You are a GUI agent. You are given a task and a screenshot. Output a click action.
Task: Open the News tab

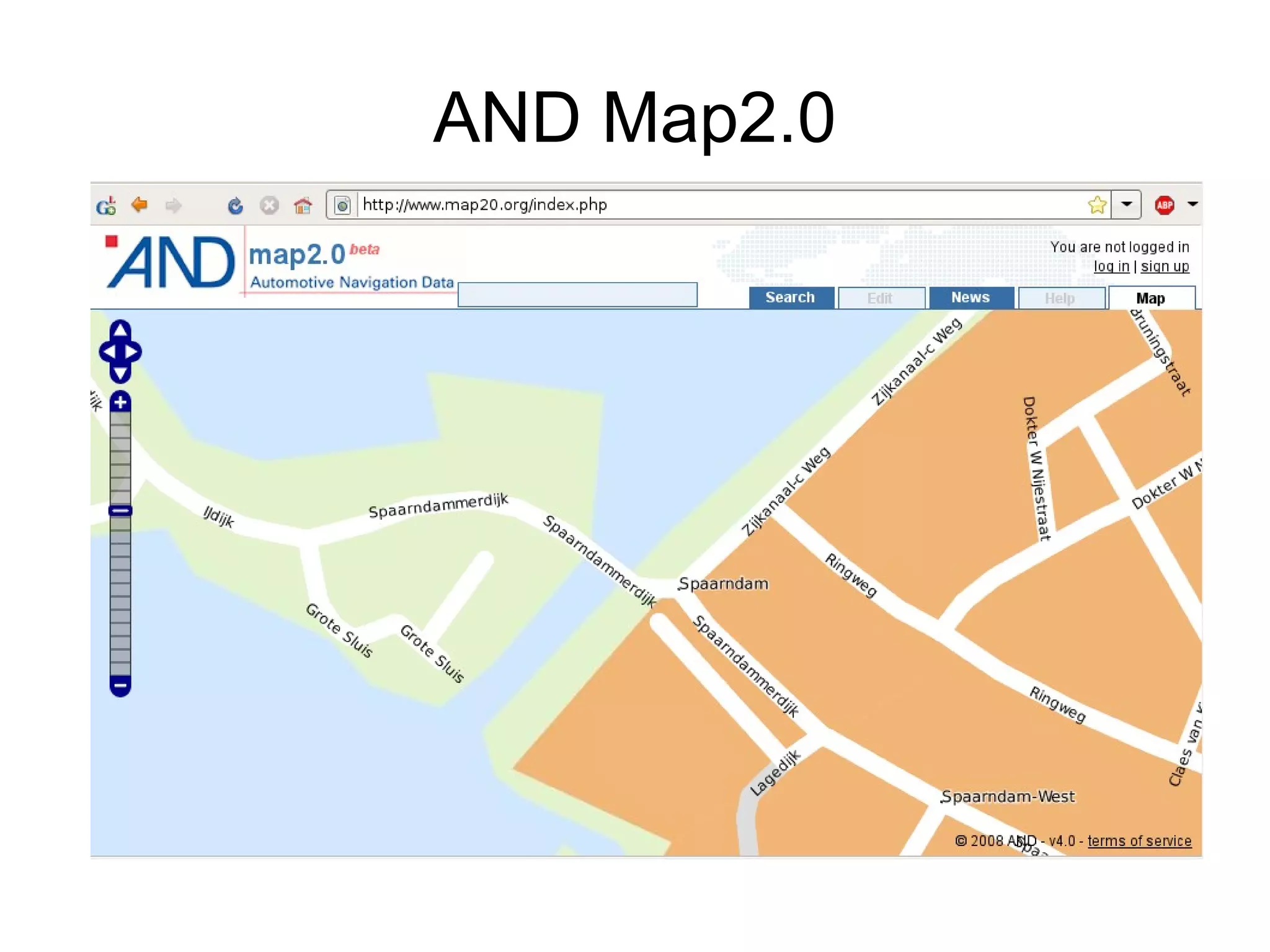(970, 298)
